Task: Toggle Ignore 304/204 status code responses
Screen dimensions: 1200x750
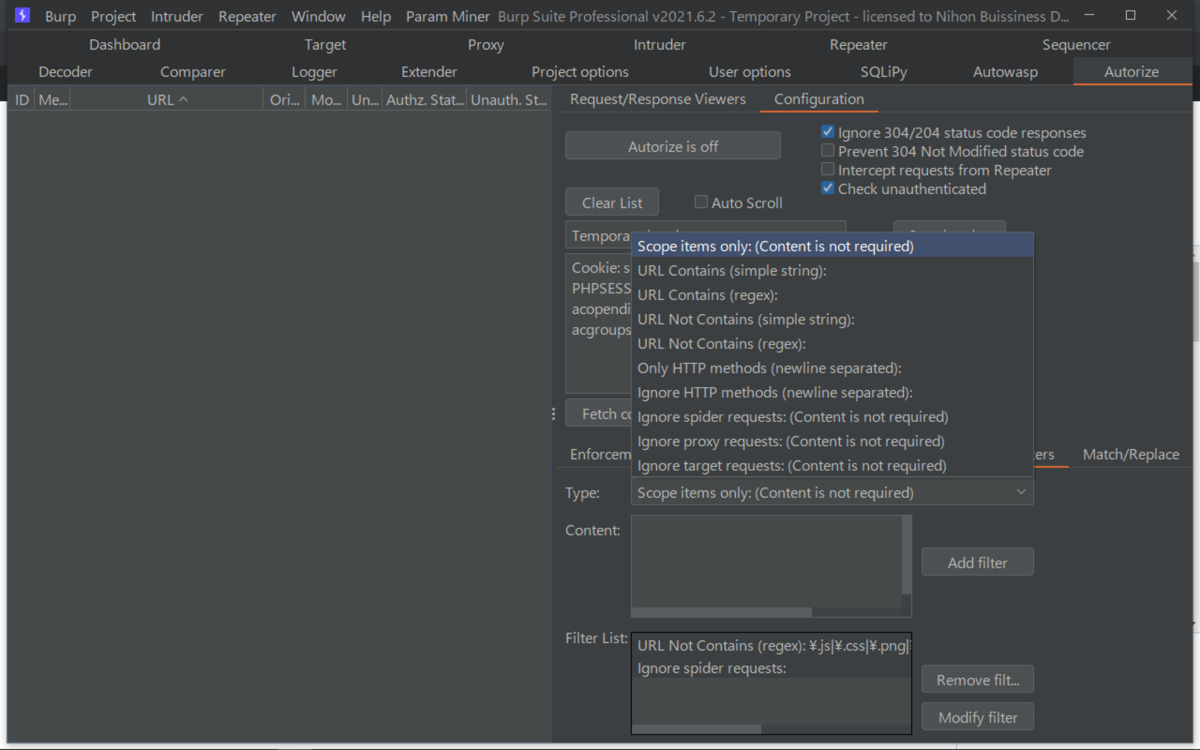Action: pos(827,132)
